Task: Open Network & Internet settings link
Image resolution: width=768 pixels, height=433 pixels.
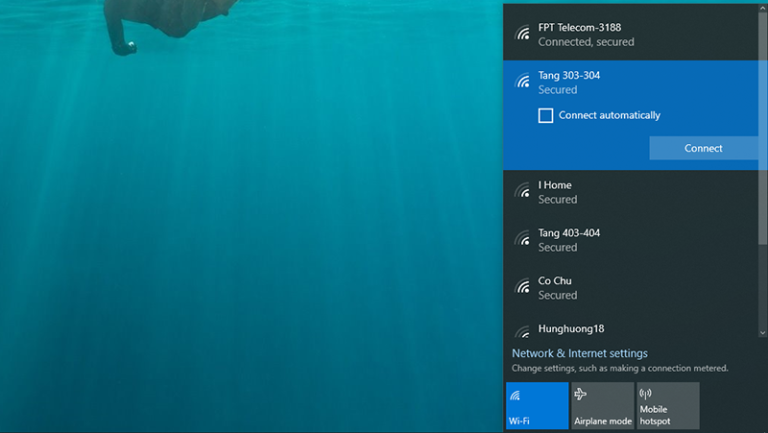Action: [x=580, y=353]
